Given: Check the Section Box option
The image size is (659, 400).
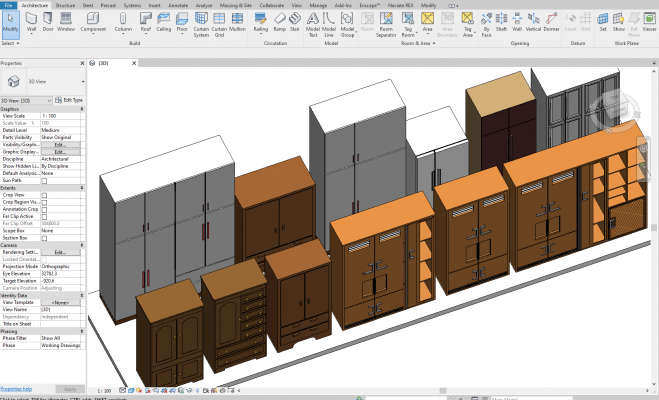Looking at the screenshot, I should coord(44,236).
